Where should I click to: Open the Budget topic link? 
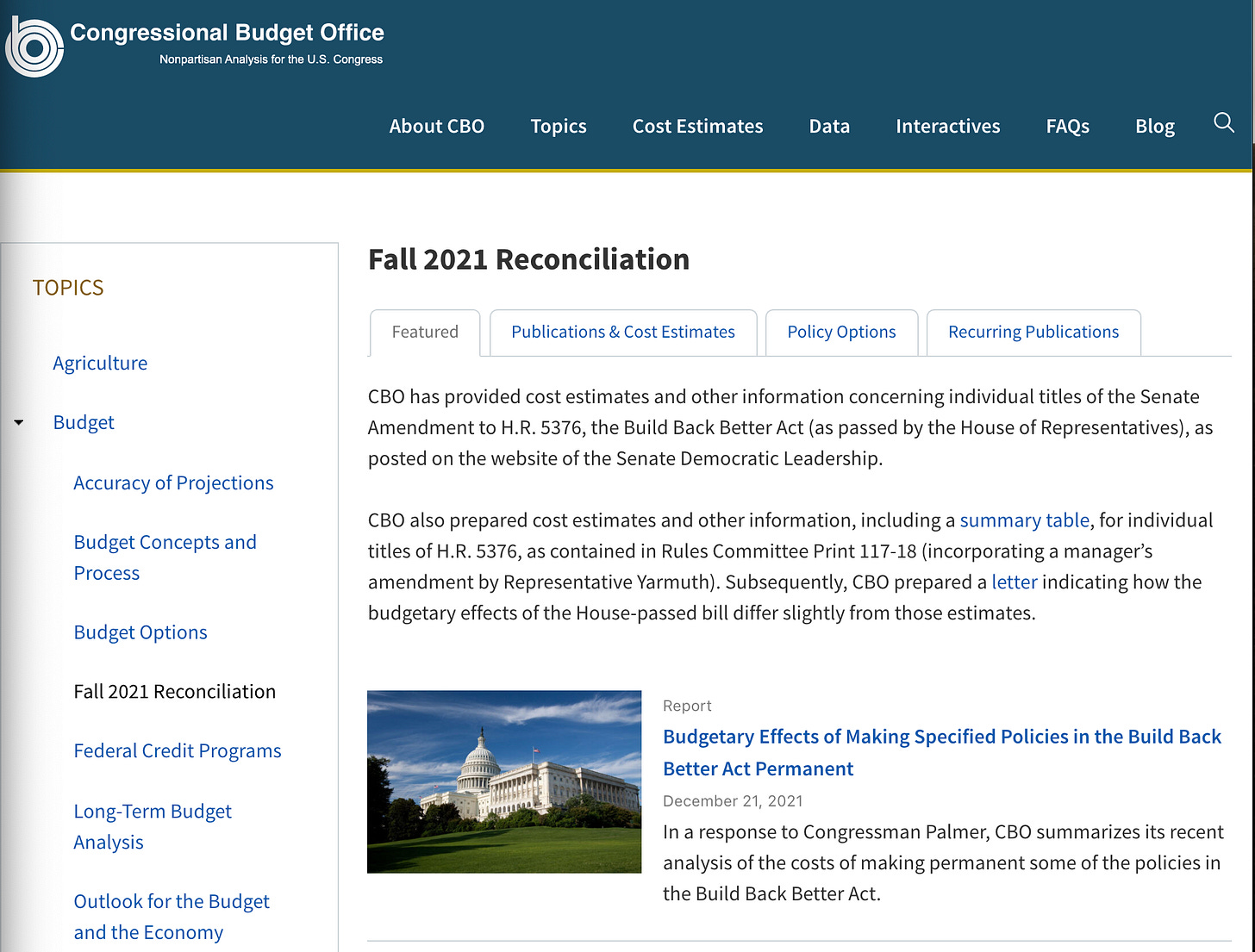pos(84,423)
